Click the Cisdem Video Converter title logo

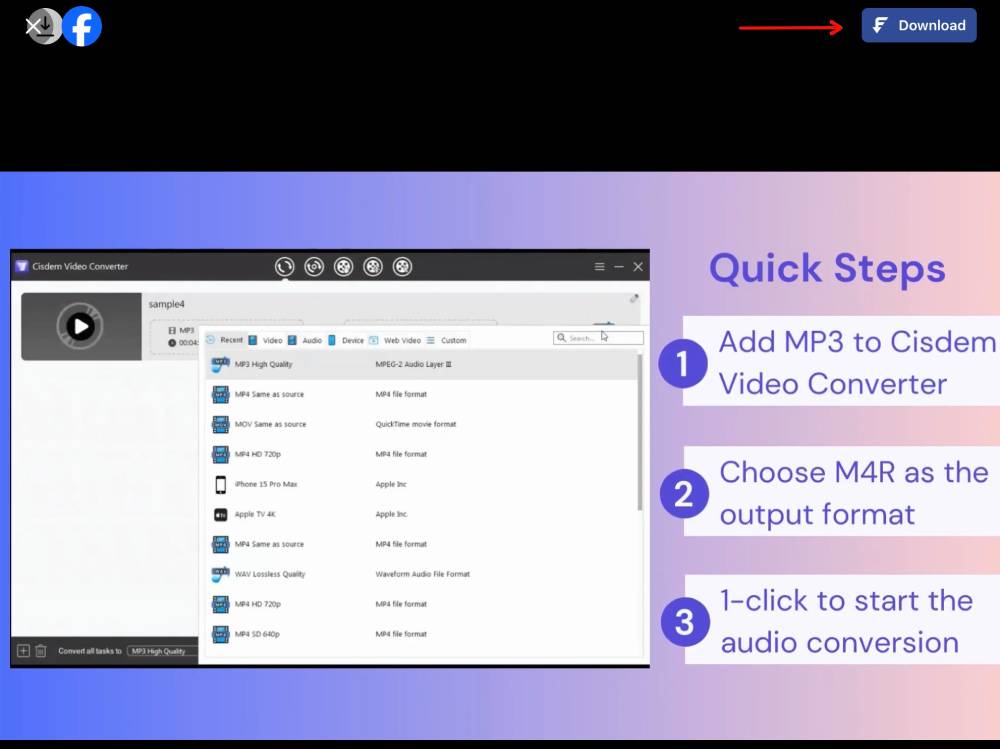(x=22, y=266)
